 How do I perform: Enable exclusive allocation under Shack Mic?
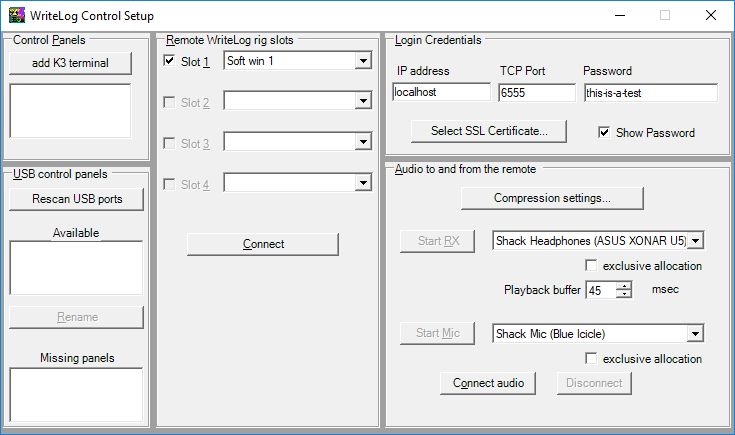pyautogui.click(x=591, y=359)
